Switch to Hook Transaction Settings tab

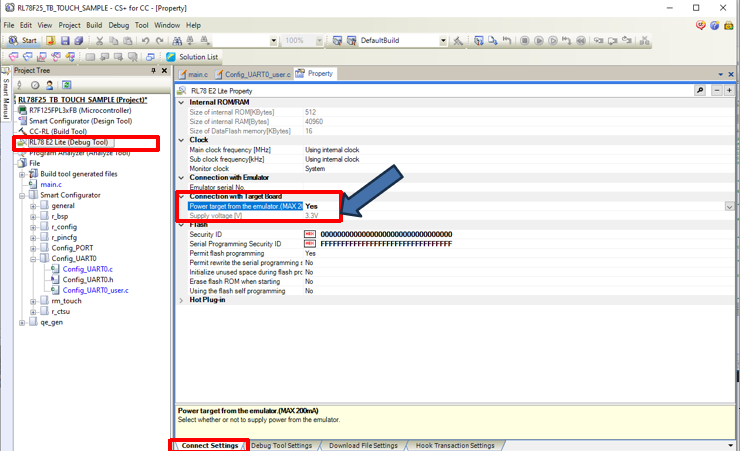(x=455, y=445)
